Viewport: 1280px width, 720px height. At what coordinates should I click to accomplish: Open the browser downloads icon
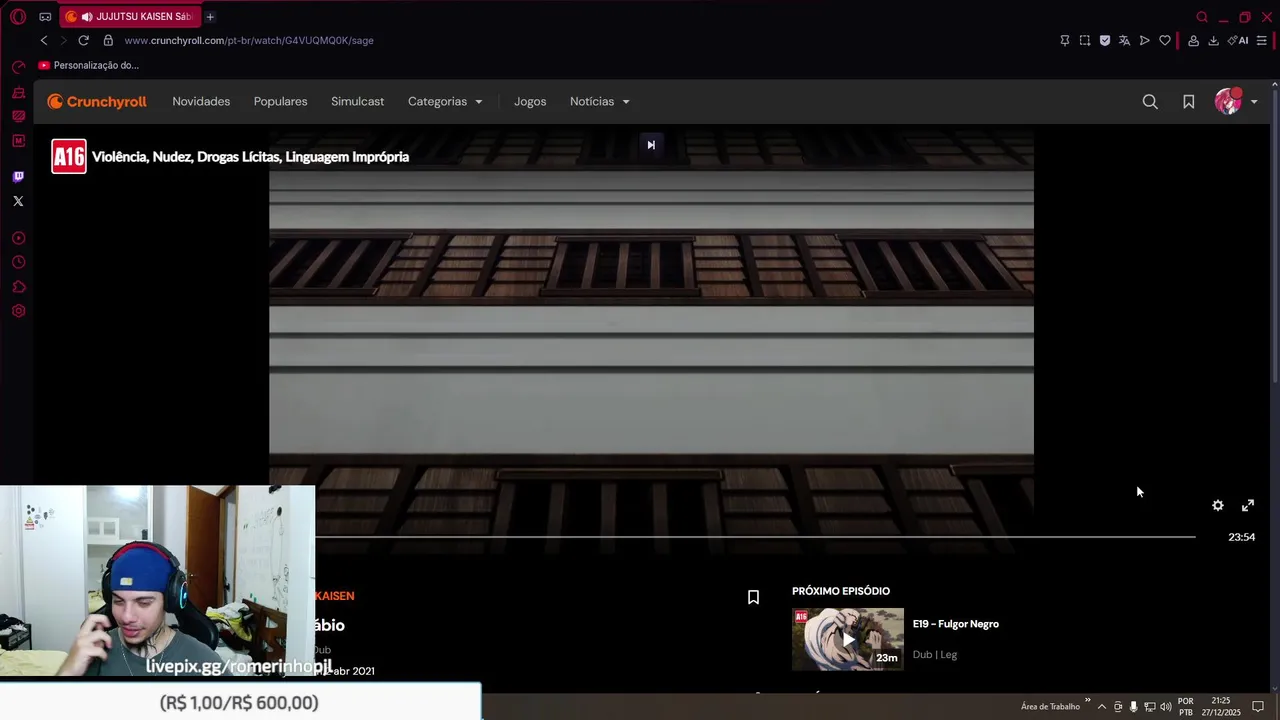coord(1213,40)
